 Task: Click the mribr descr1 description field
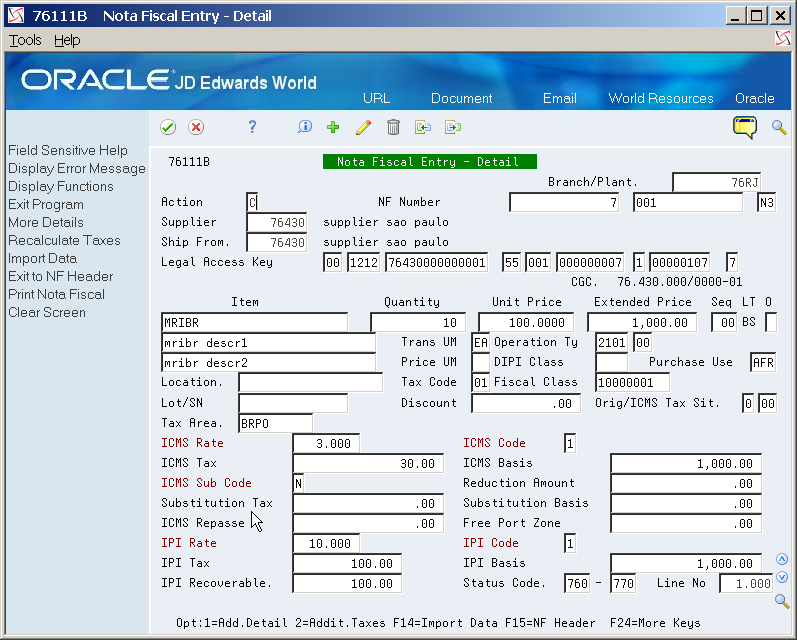[x=268, y=343]
